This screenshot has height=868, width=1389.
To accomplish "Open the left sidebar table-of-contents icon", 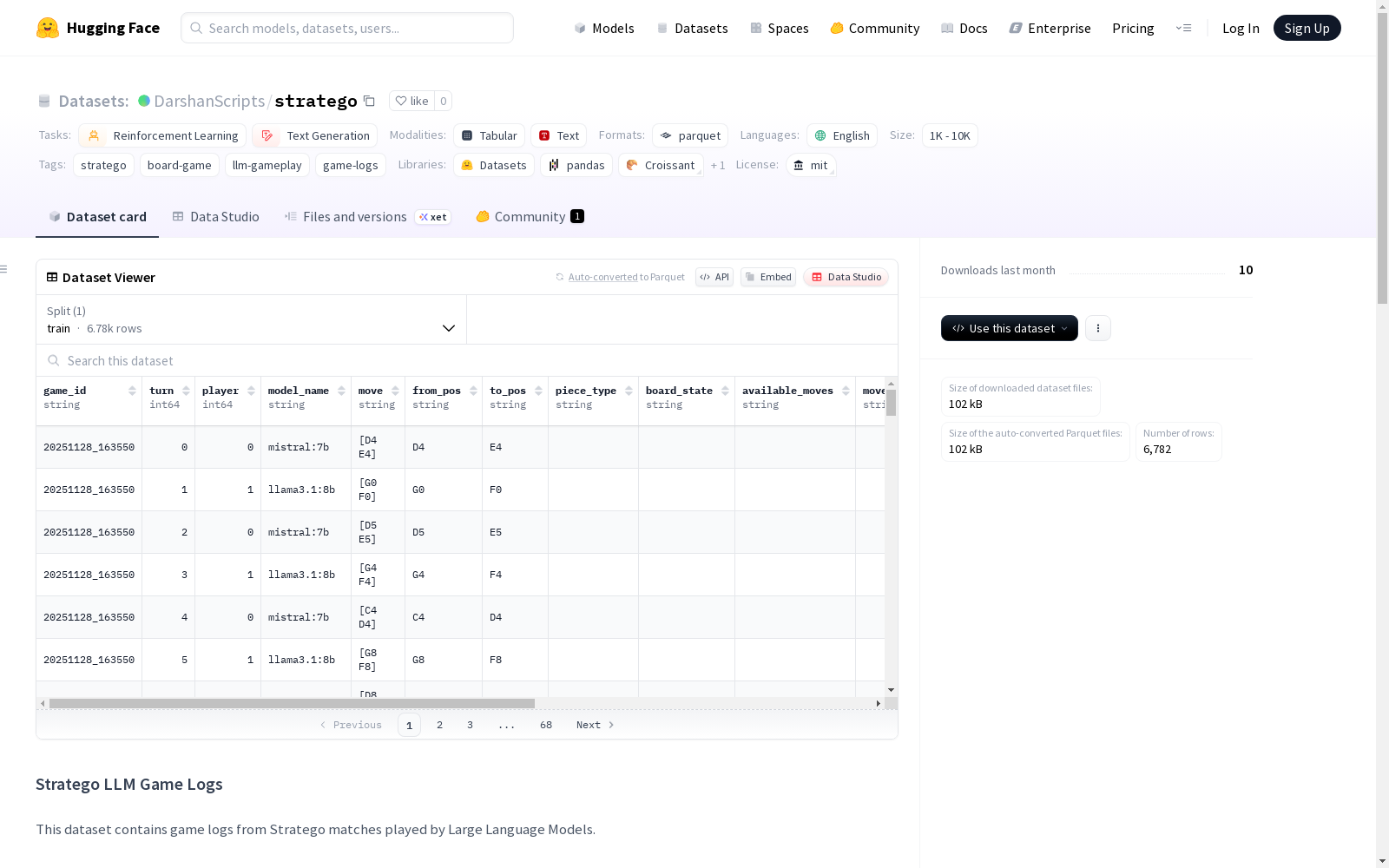I will [3, 269].
